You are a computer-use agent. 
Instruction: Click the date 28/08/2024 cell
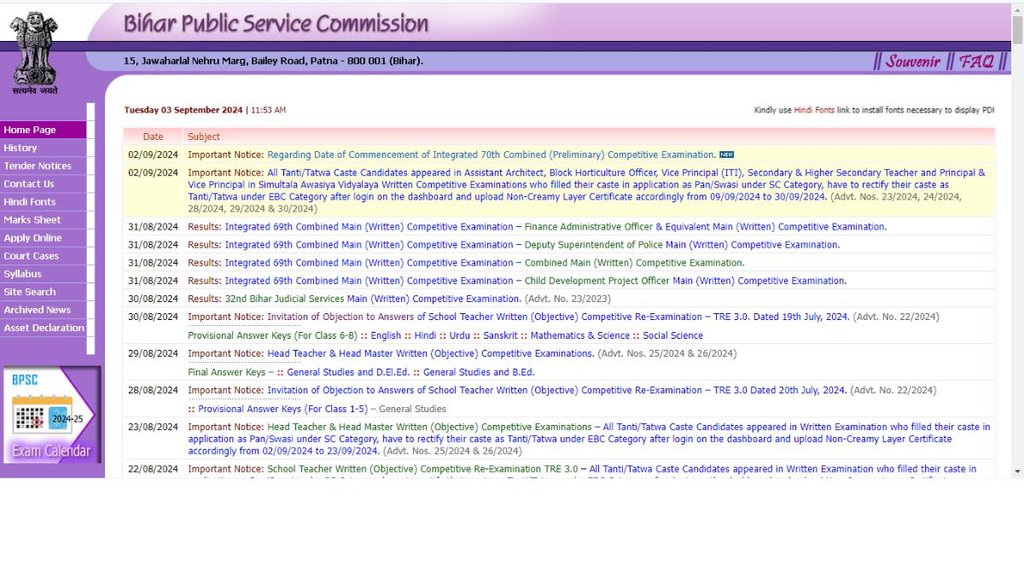coord(153,390)
